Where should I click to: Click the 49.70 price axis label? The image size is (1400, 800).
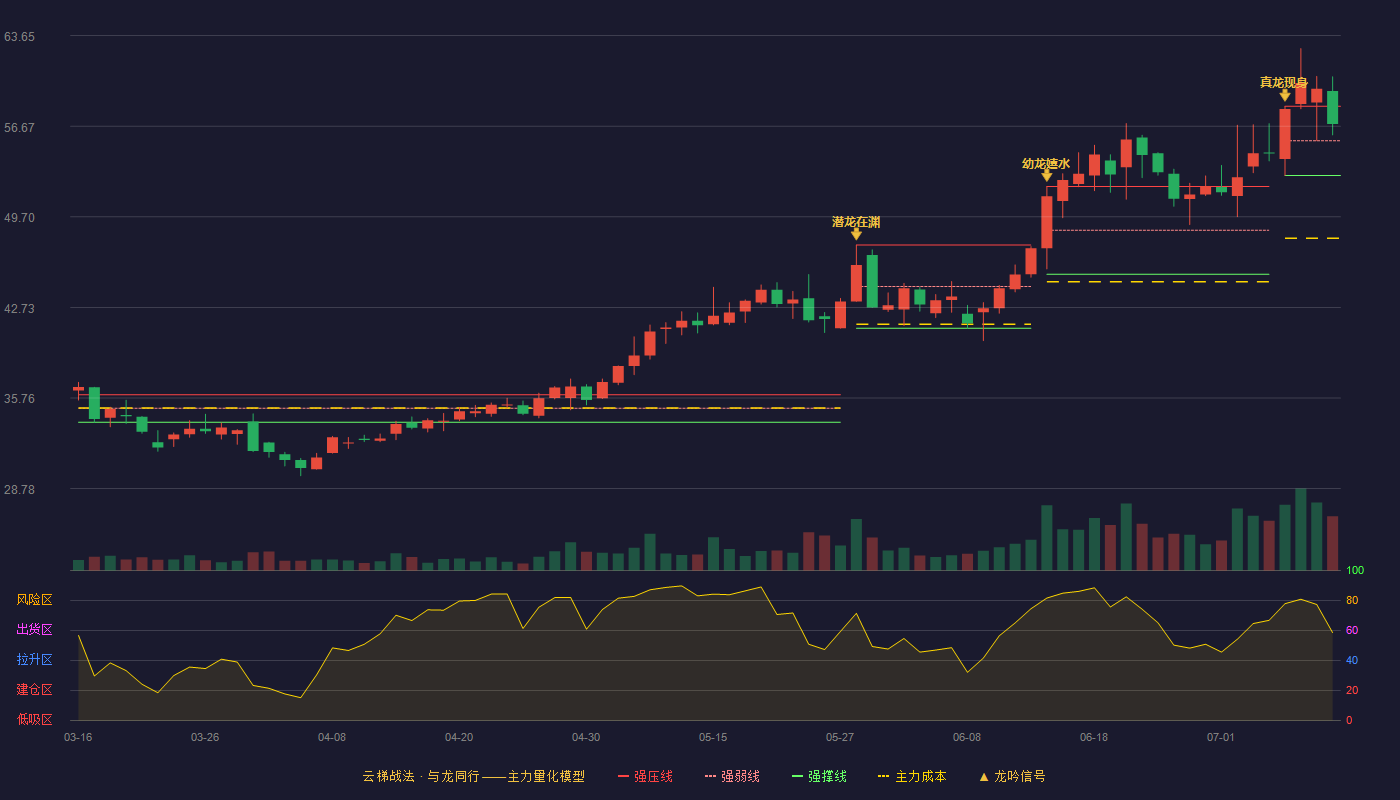19,217
